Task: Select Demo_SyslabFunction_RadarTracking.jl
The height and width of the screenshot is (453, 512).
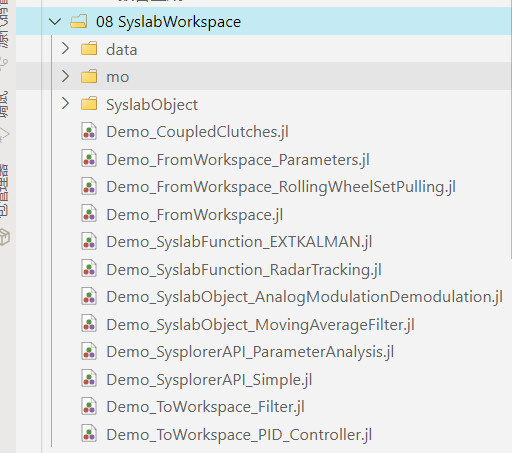Action: point(244,270)
